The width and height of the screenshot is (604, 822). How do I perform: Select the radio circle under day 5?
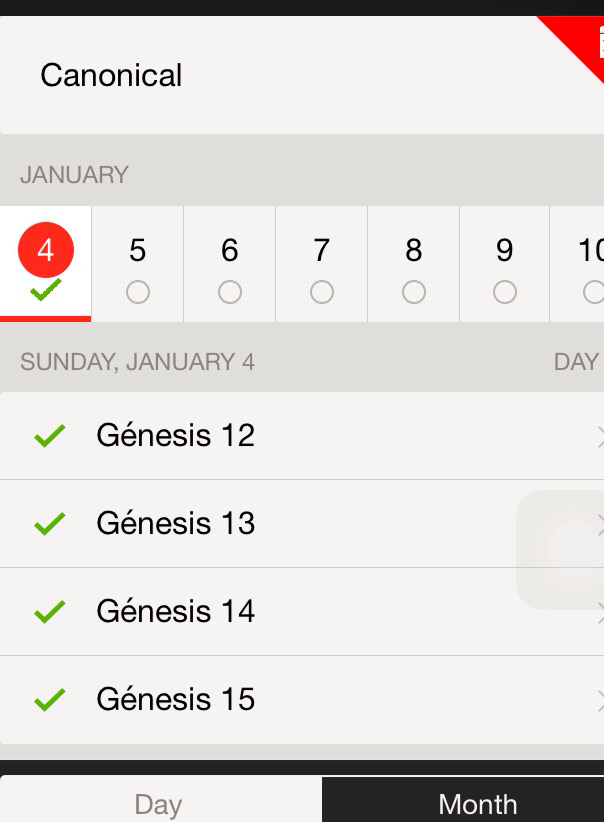click(138, 292)
